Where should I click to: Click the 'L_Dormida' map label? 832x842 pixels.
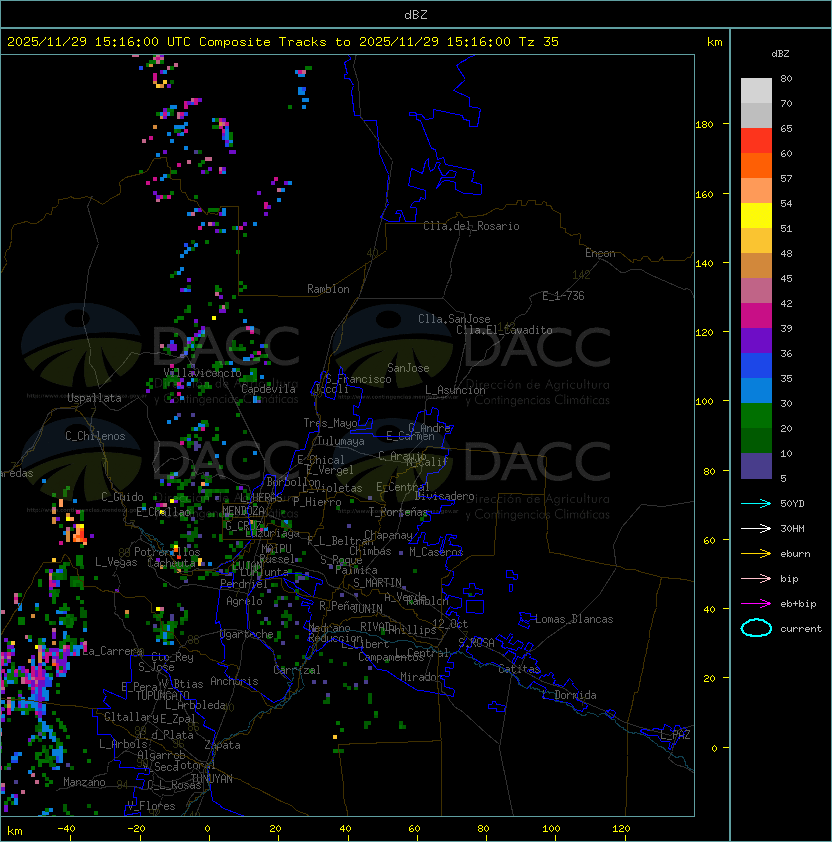(x=569, y=695)
